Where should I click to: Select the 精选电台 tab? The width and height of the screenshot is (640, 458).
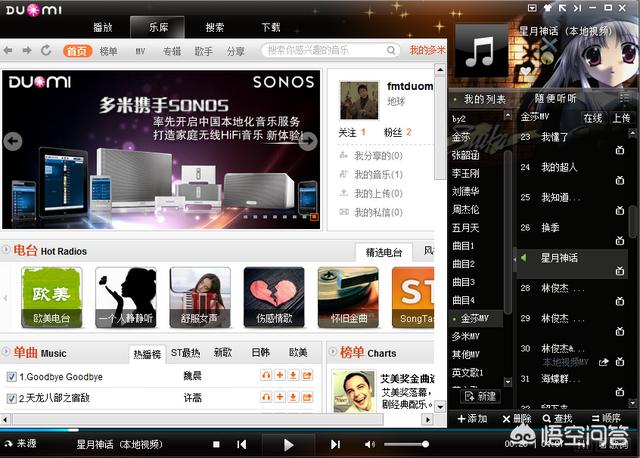pyautogui.click(x=384, y=252)
